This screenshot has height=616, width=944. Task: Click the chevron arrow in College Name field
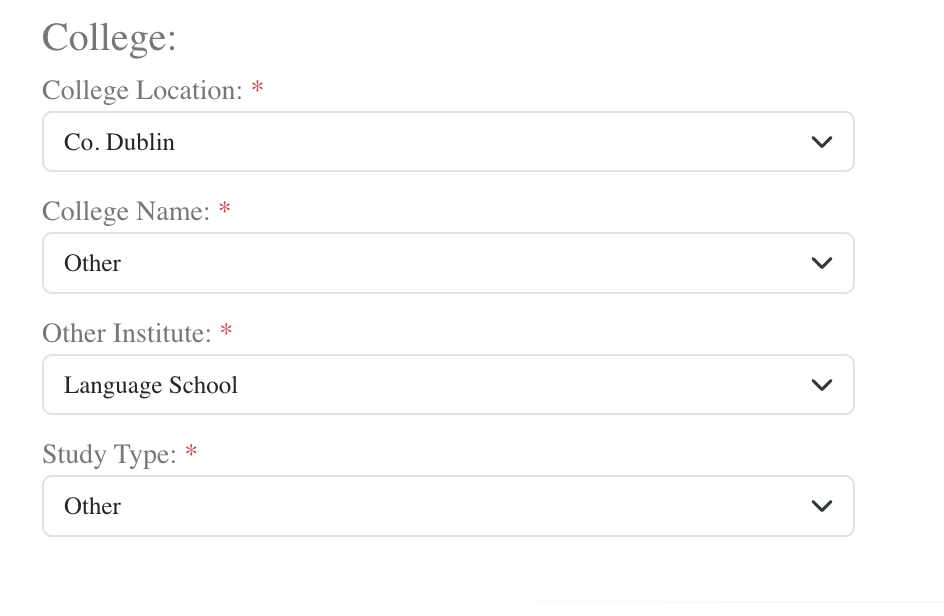[822, 263]
